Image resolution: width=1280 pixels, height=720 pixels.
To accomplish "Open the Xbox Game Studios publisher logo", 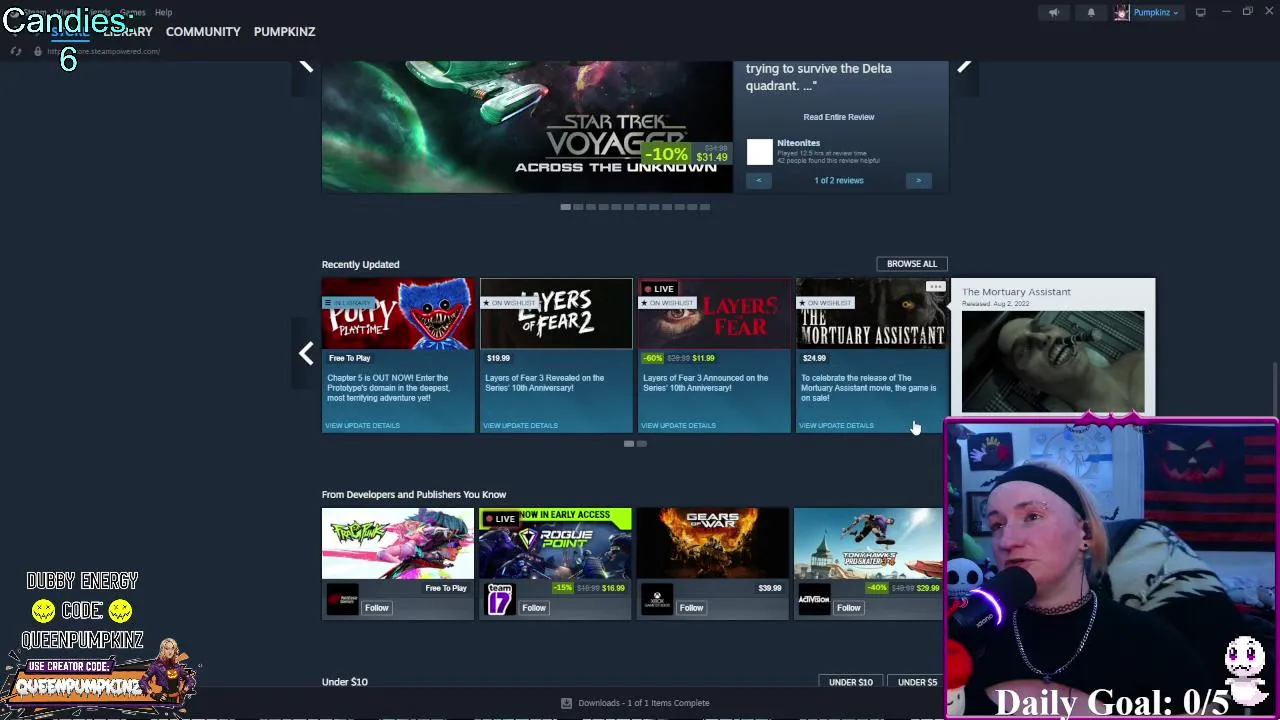I will [657, 599].
